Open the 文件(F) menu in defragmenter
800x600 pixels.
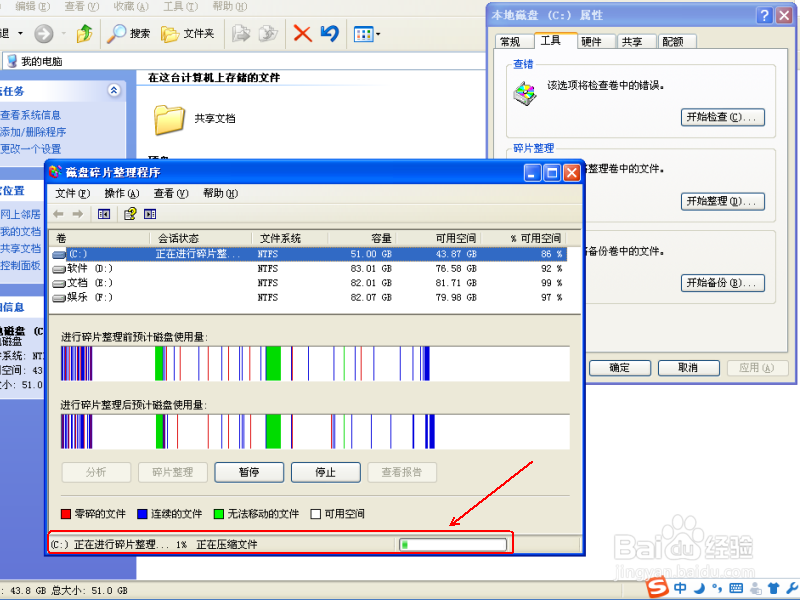(x=72, y=193)
